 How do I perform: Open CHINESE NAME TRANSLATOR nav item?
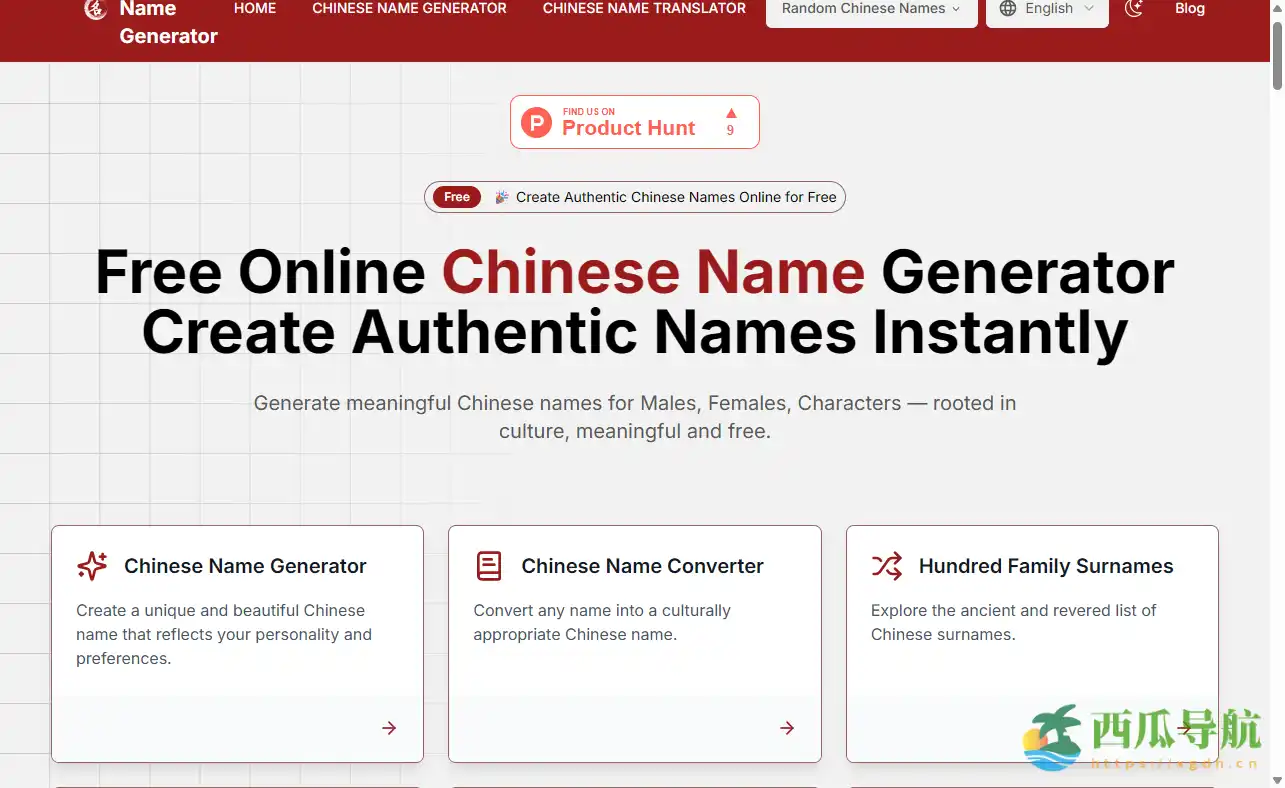[x=644, y=9]
